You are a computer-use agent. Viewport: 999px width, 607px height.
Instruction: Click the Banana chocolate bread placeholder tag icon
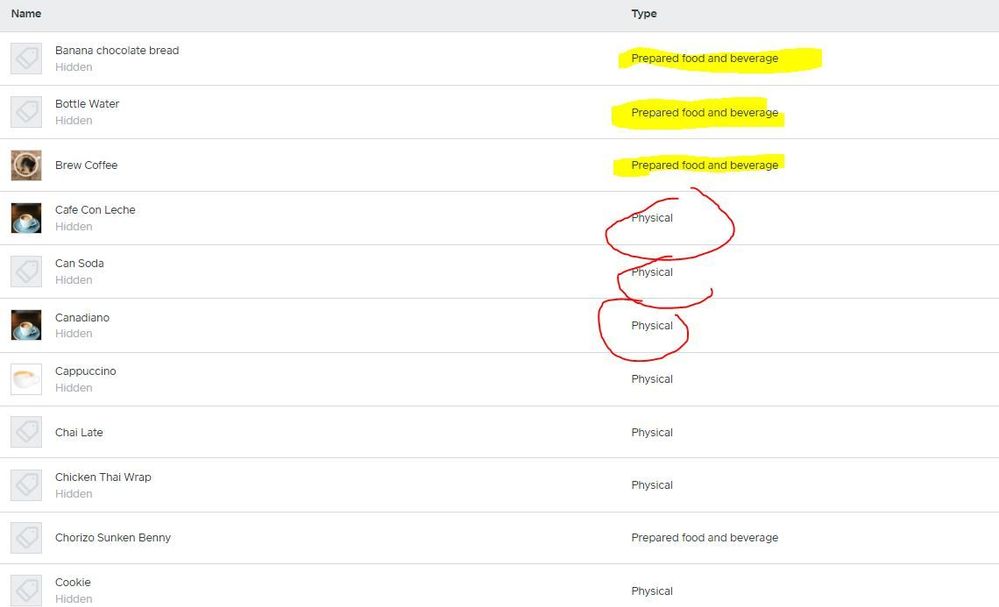click(x=26, y=58)
